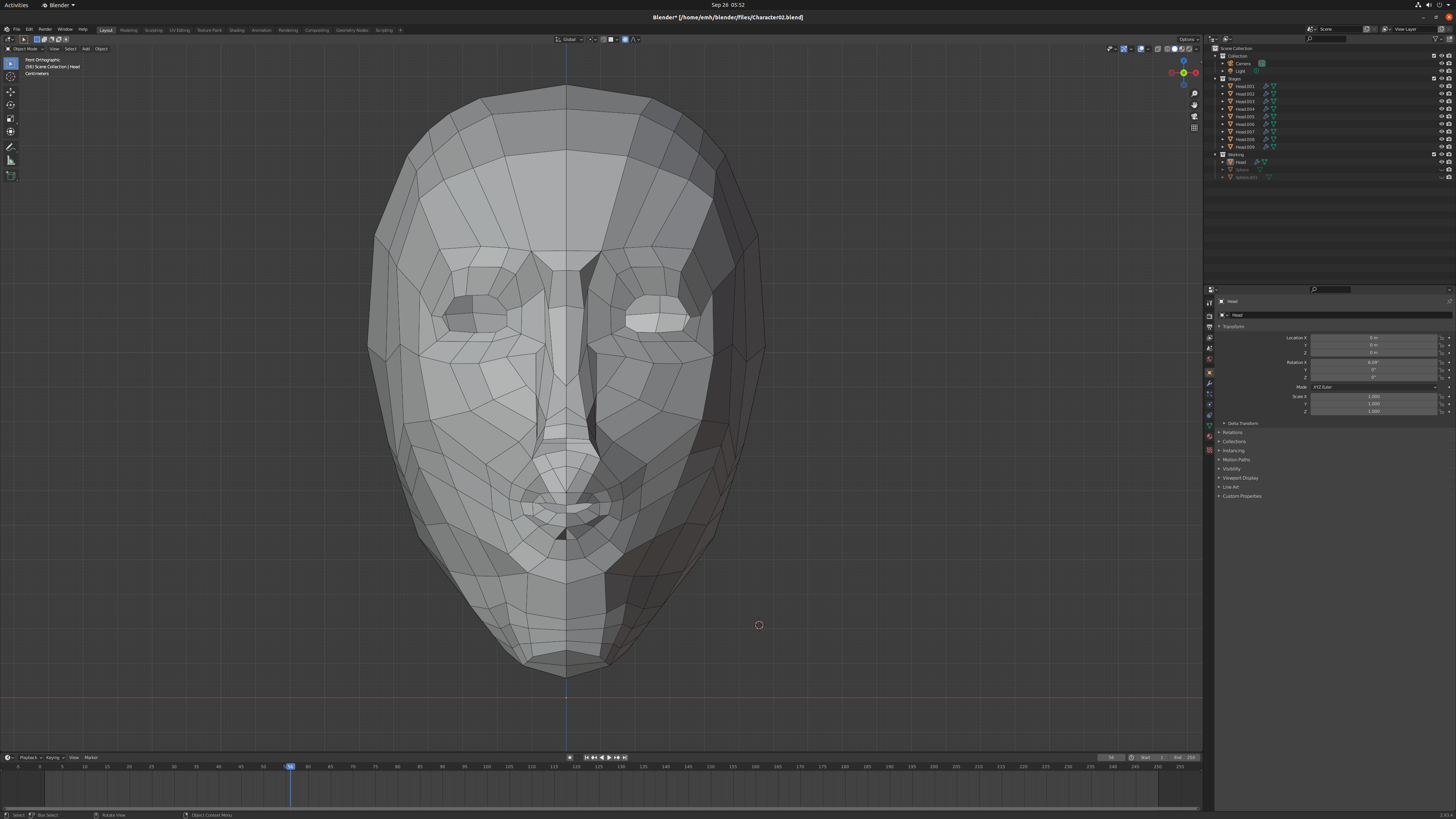This screenshot has height=819, width=1456.
Task: Collapse the Working collection in outliner
Action: pos(1215,154)
